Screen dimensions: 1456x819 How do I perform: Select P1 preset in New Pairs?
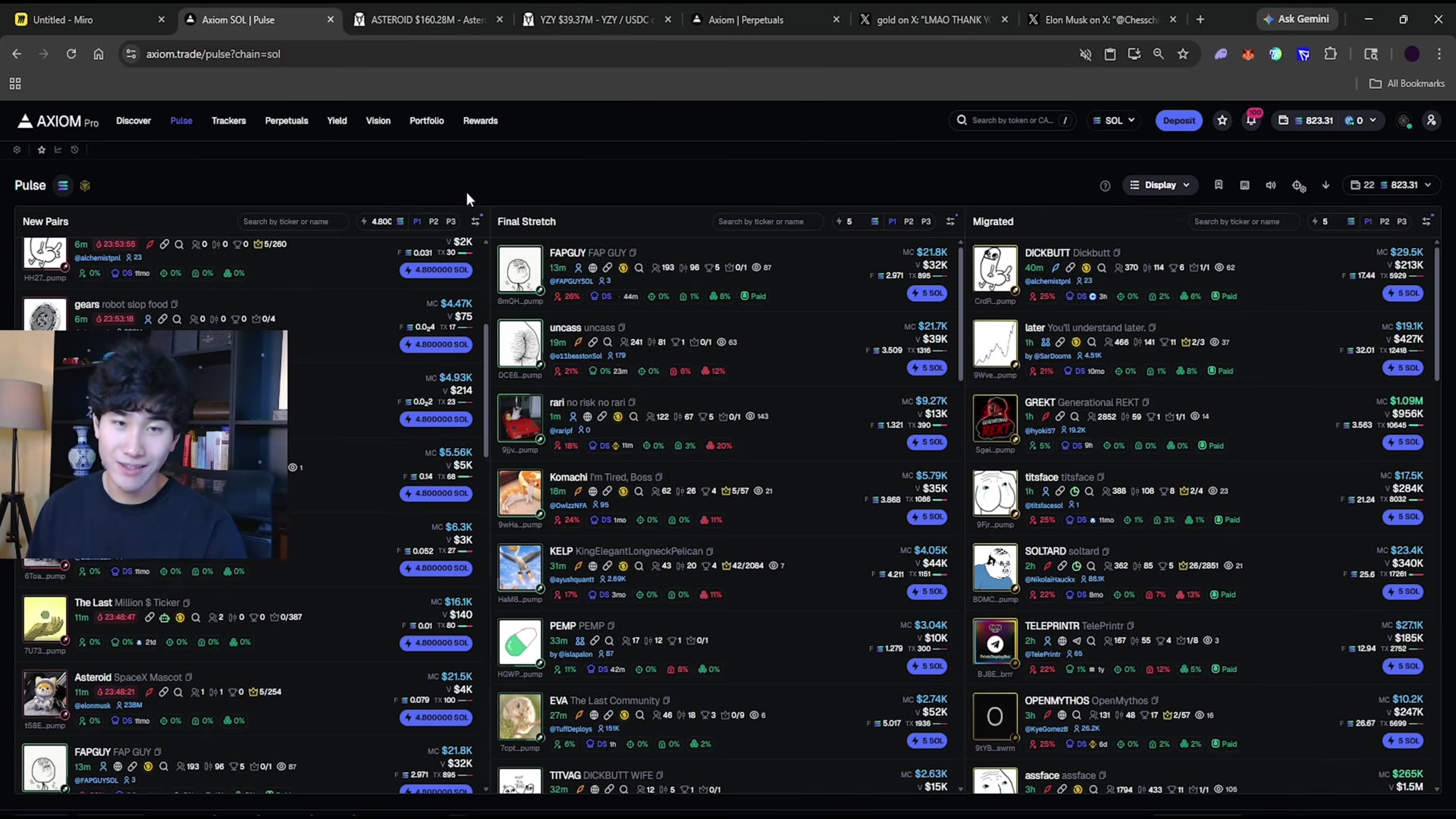[x=417, y=221]
